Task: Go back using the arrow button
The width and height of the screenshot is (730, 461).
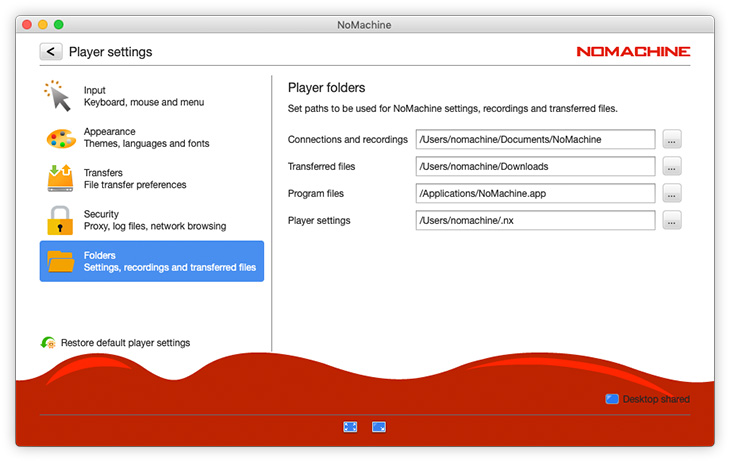Action: [51, 51]
